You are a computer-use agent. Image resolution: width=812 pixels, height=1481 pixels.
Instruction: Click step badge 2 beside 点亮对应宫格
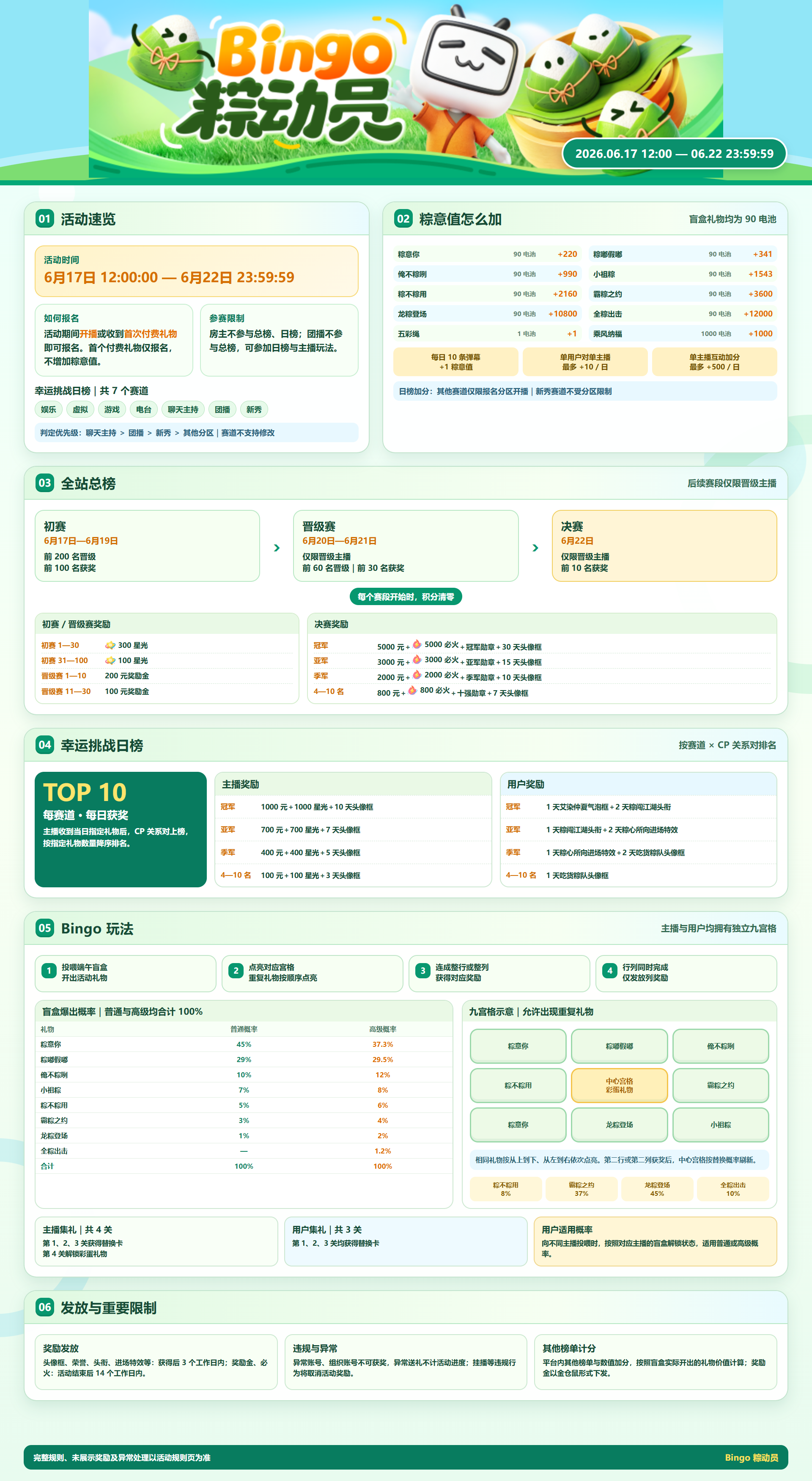(x=236, y=971)
